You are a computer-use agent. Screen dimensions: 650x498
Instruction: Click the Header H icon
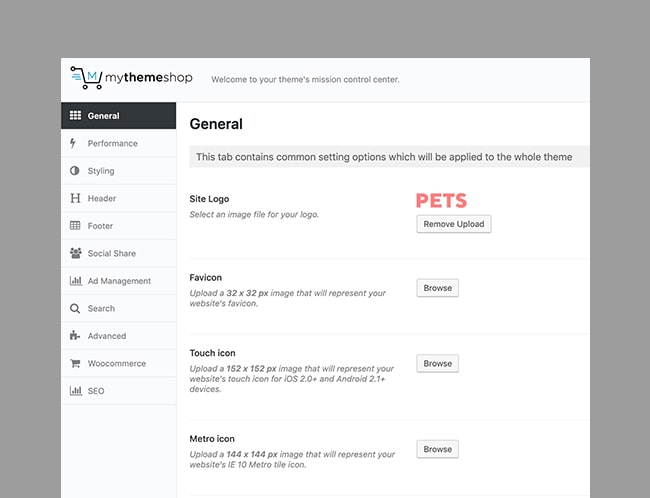coord(75,198)
